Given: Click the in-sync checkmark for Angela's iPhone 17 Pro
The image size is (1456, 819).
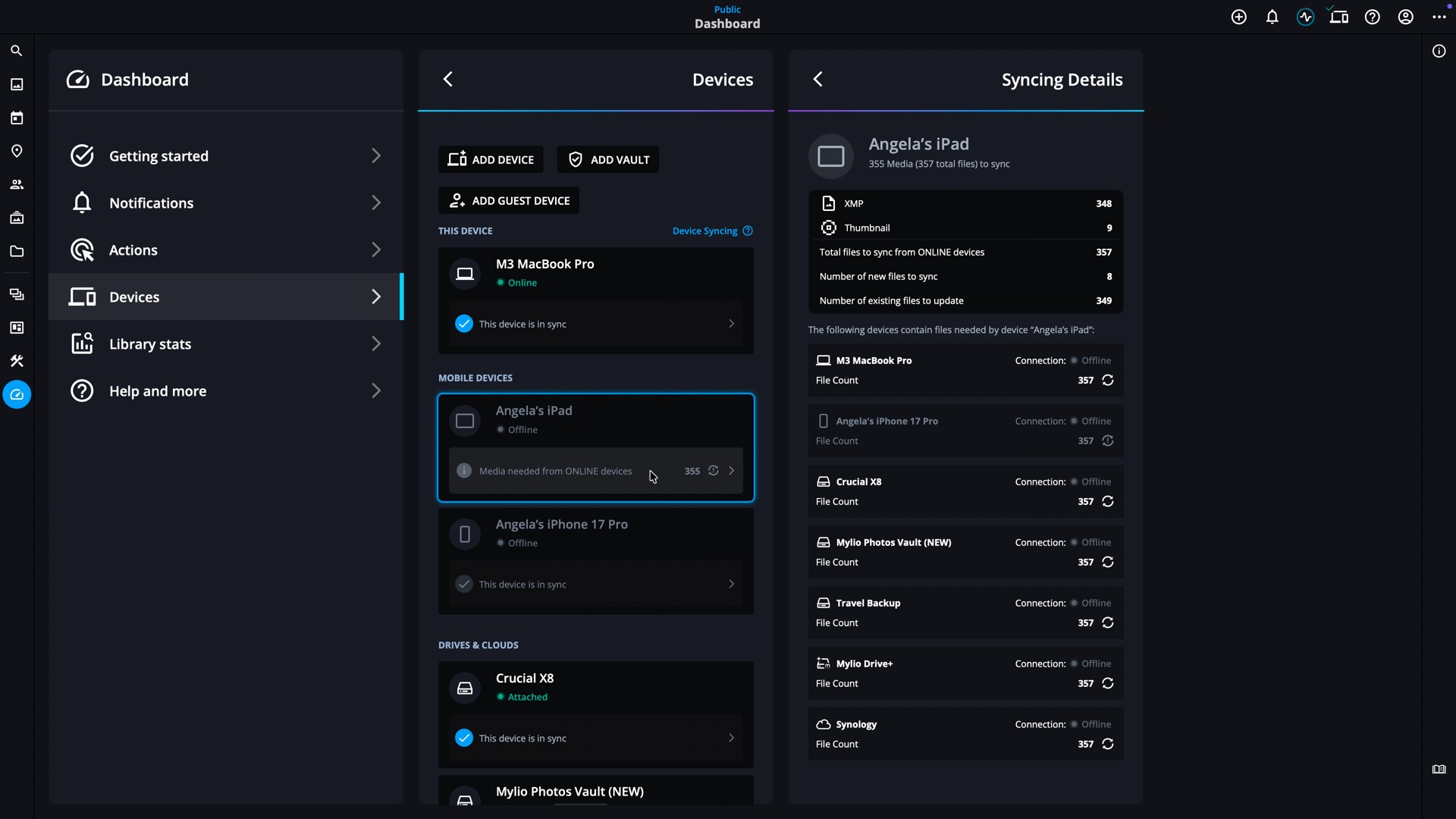Looking at the screenshot, I should tap(464, 584).
